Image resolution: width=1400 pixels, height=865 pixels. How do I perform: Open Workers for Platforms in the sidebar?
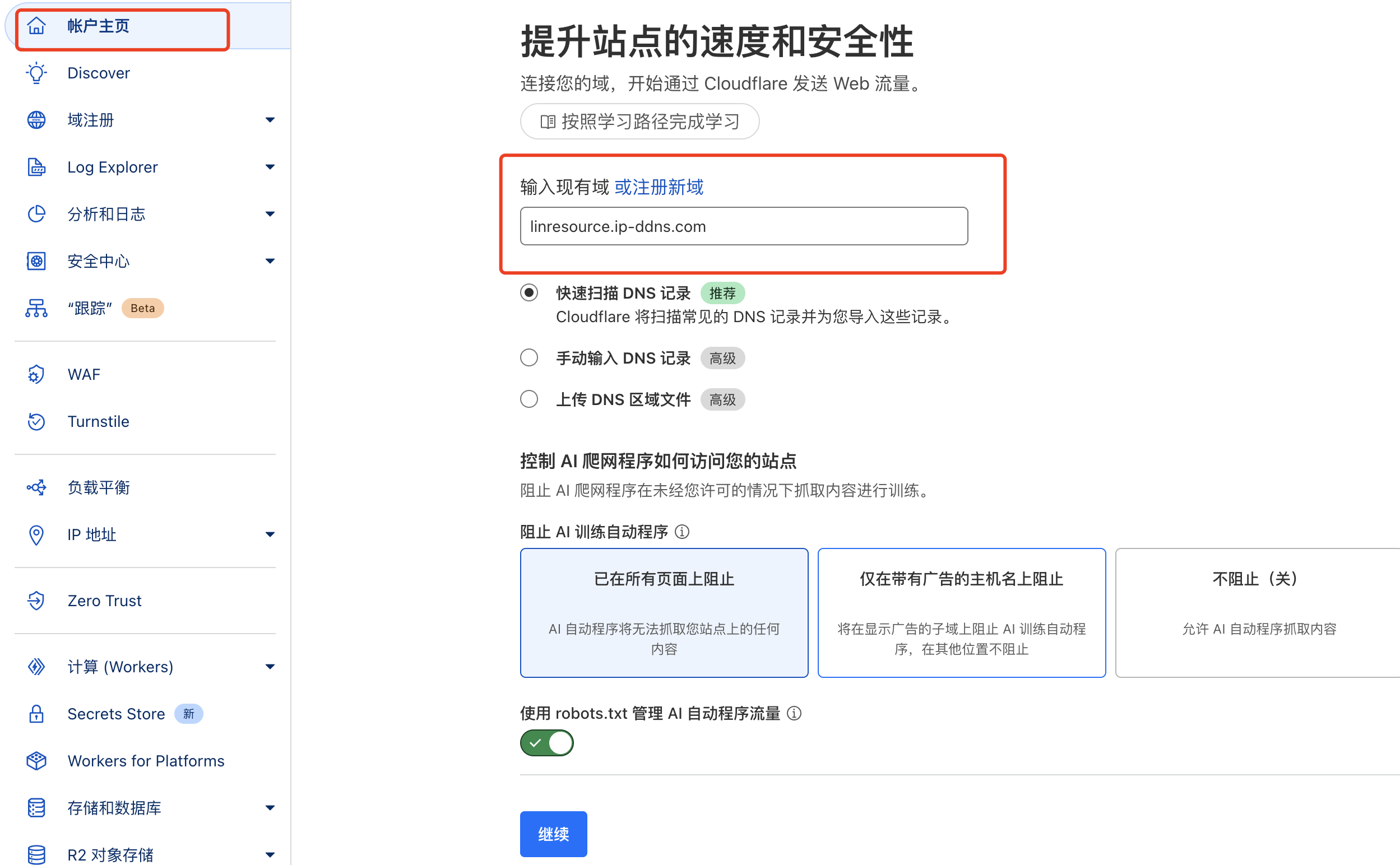145,761
